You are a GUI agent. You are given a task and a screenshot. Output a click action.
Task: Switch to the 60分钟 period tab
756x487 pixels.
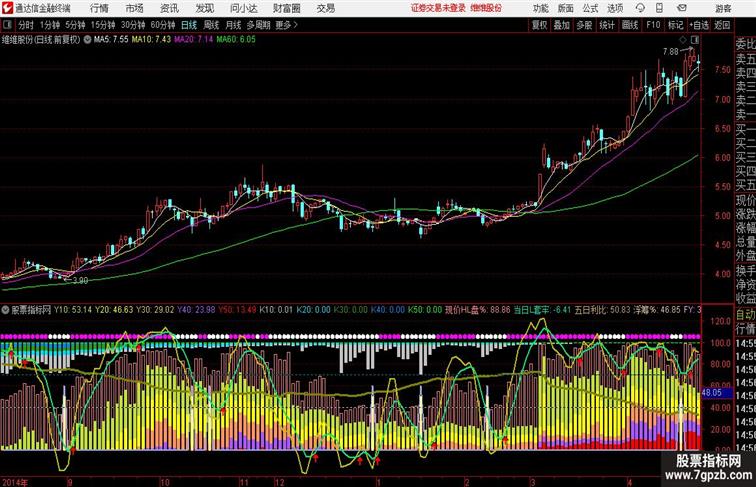[162, 25]
